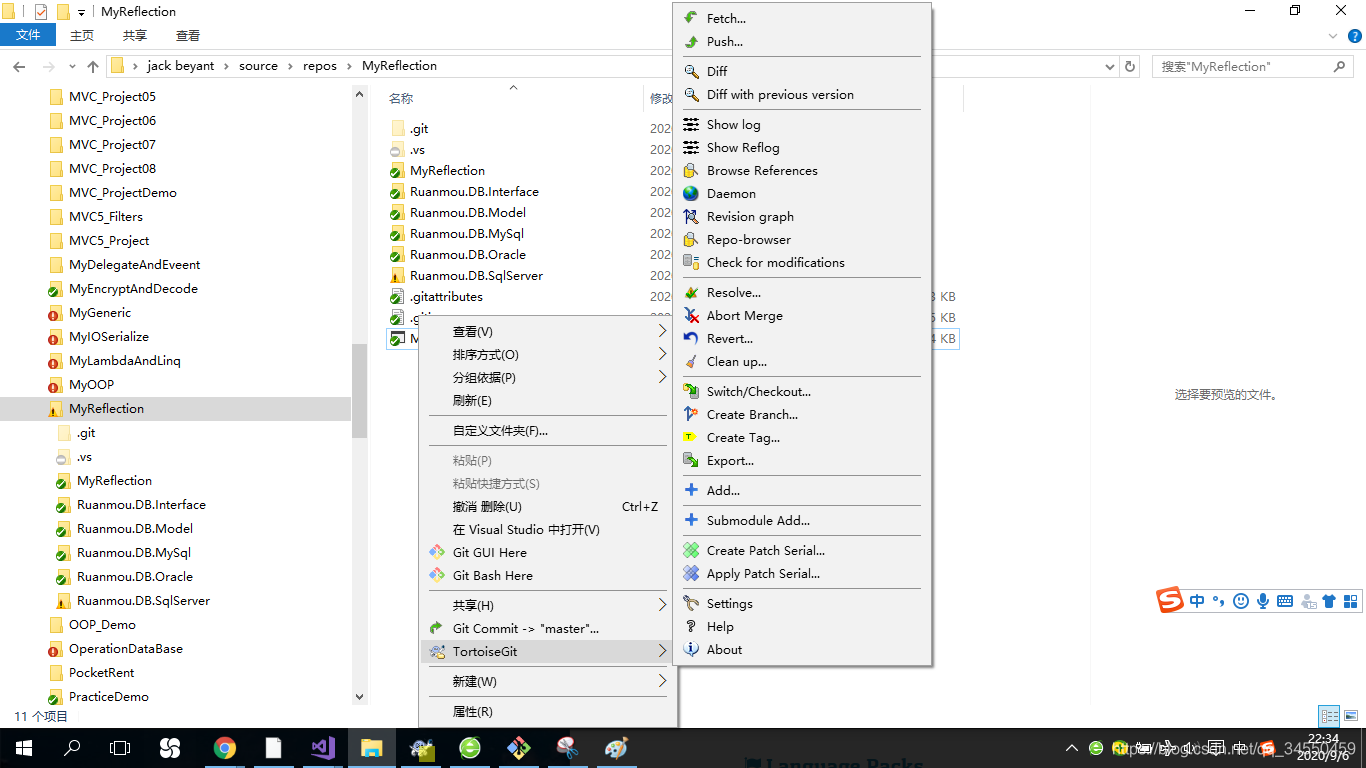1366x768 pixels.
Task: Expand the 分组依据(P) submenu arrow
Action: (662, 377)
